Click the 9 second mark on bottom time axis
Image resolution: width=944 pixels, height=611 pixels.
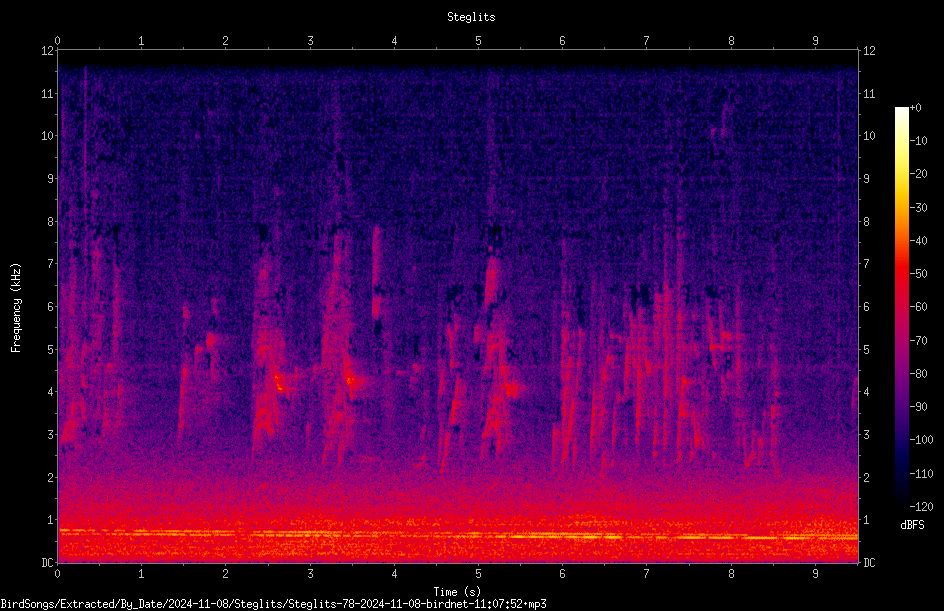point(815,574)
